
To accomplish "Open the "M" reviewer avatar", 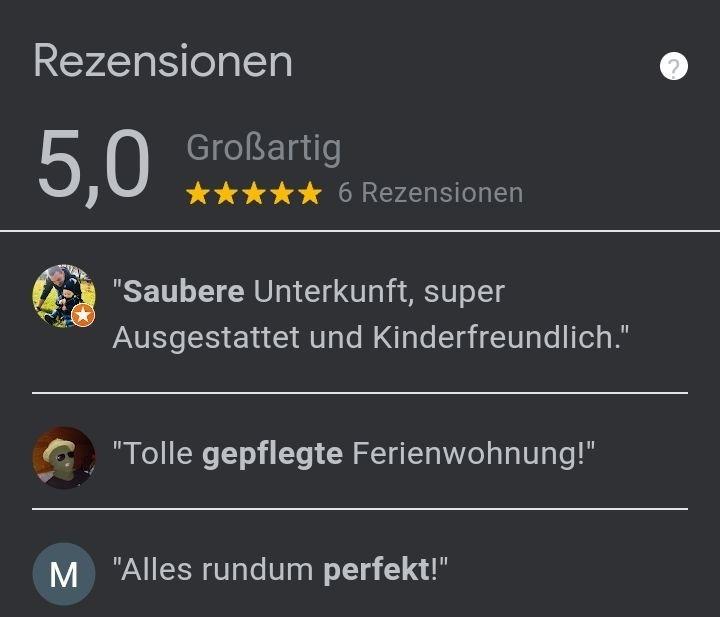I will 64,574.
